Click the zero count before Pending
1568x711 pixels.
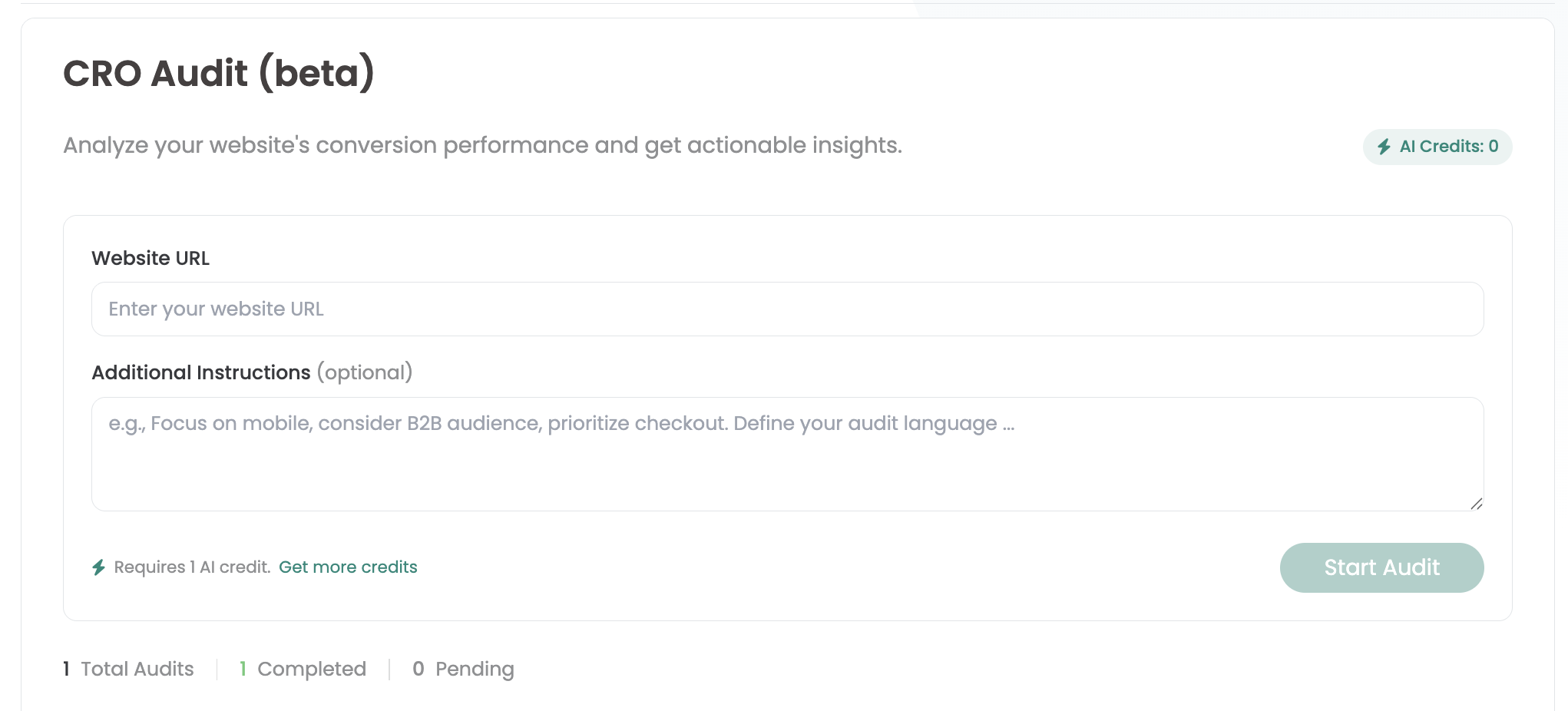[x=418, y=670]
